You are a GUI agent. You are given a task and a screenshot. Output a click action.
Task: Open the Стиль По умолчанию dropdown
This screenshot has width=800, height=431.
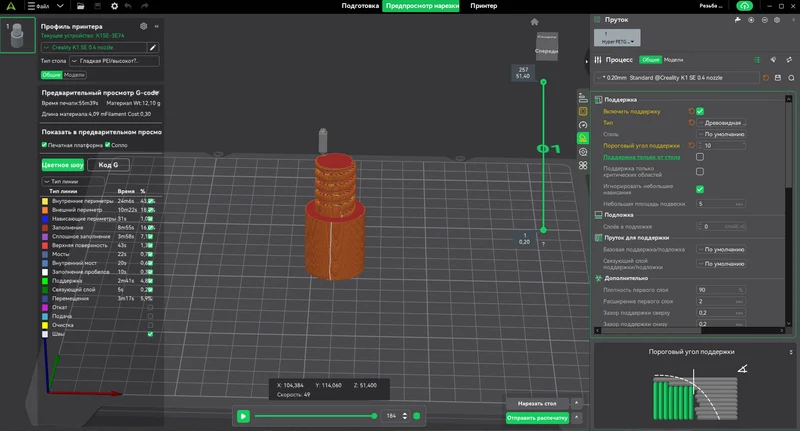coord(721,134)
